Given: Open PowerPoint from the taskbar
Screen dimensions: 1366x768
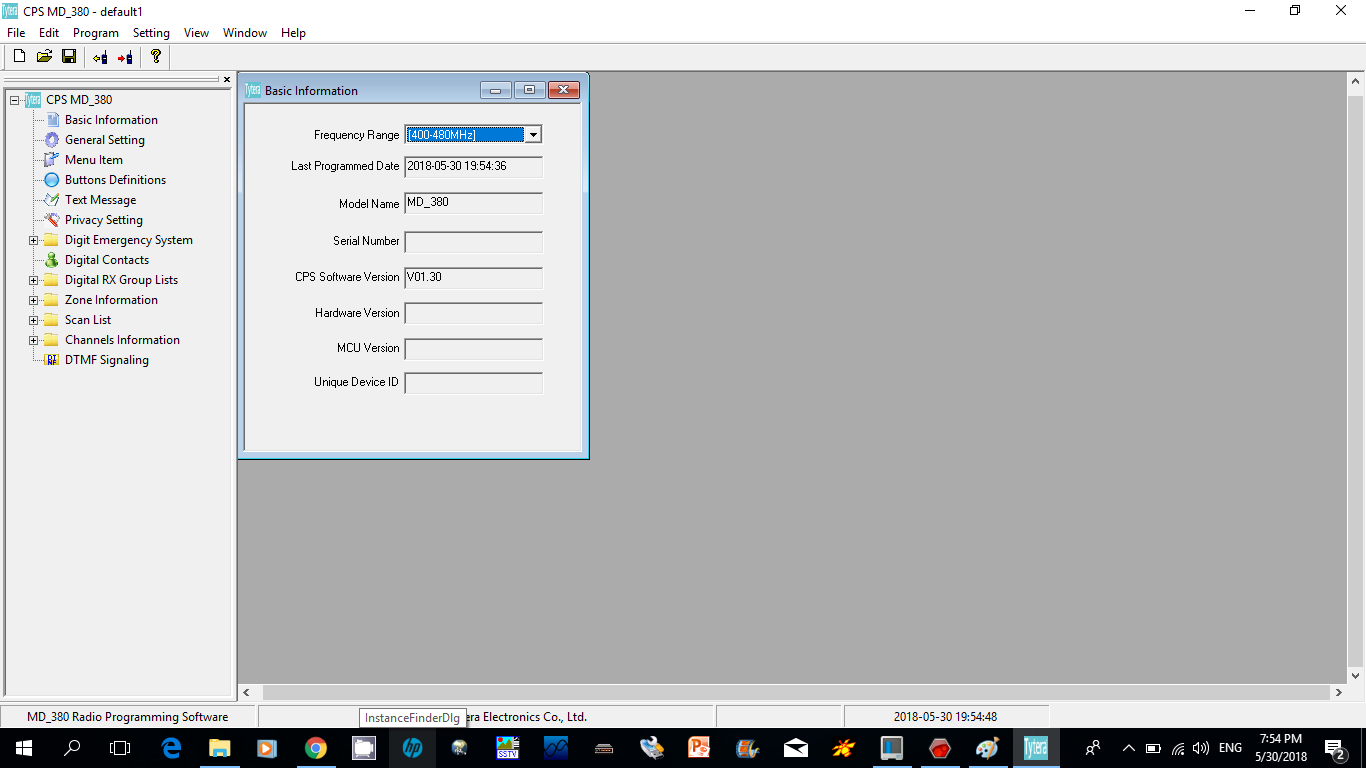Looking at the screenshot, I should pos(699,748).
